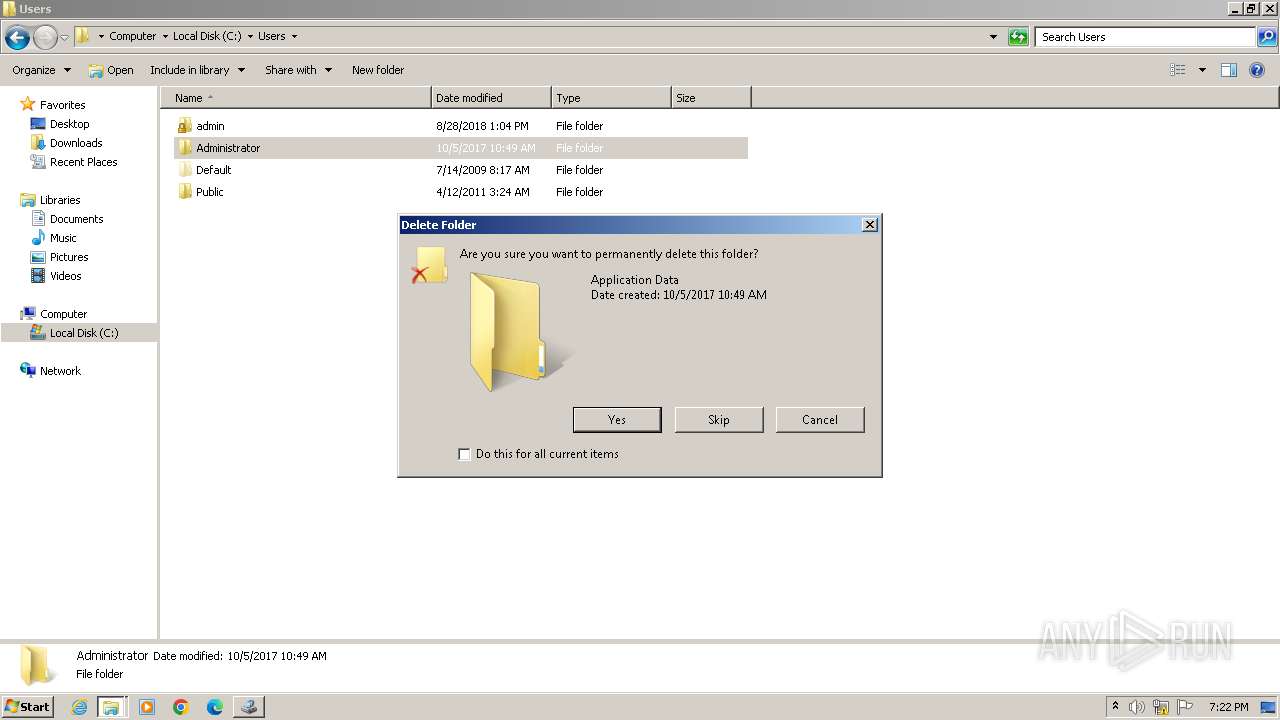1280x720 pixels.
Task: Click the search magnifier icon
Action: pos(1267,37)
